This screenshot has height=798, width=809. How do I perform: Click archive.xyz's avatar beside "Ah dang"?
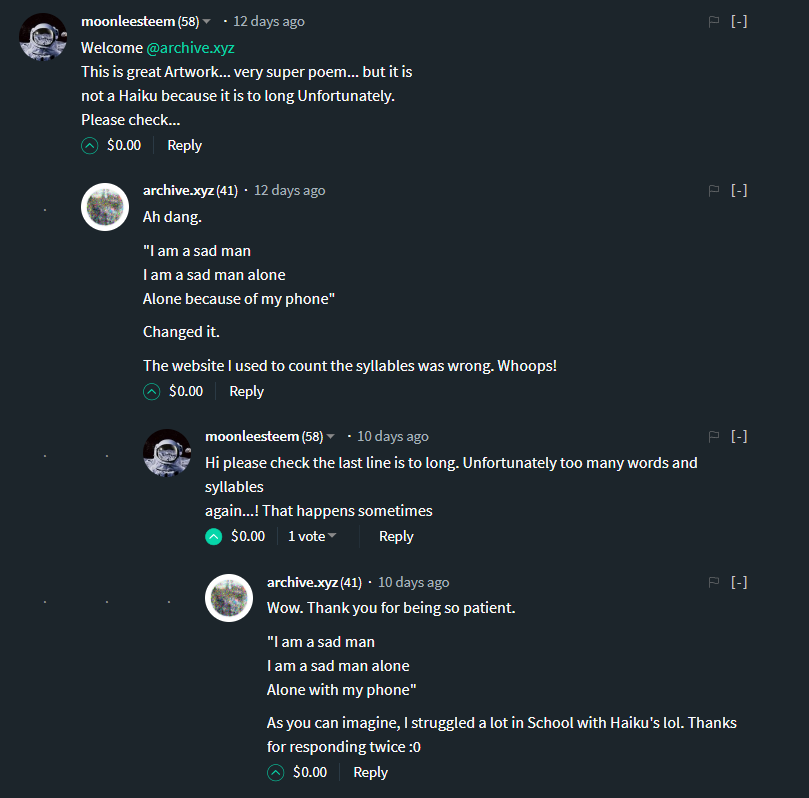click(105, 207)
